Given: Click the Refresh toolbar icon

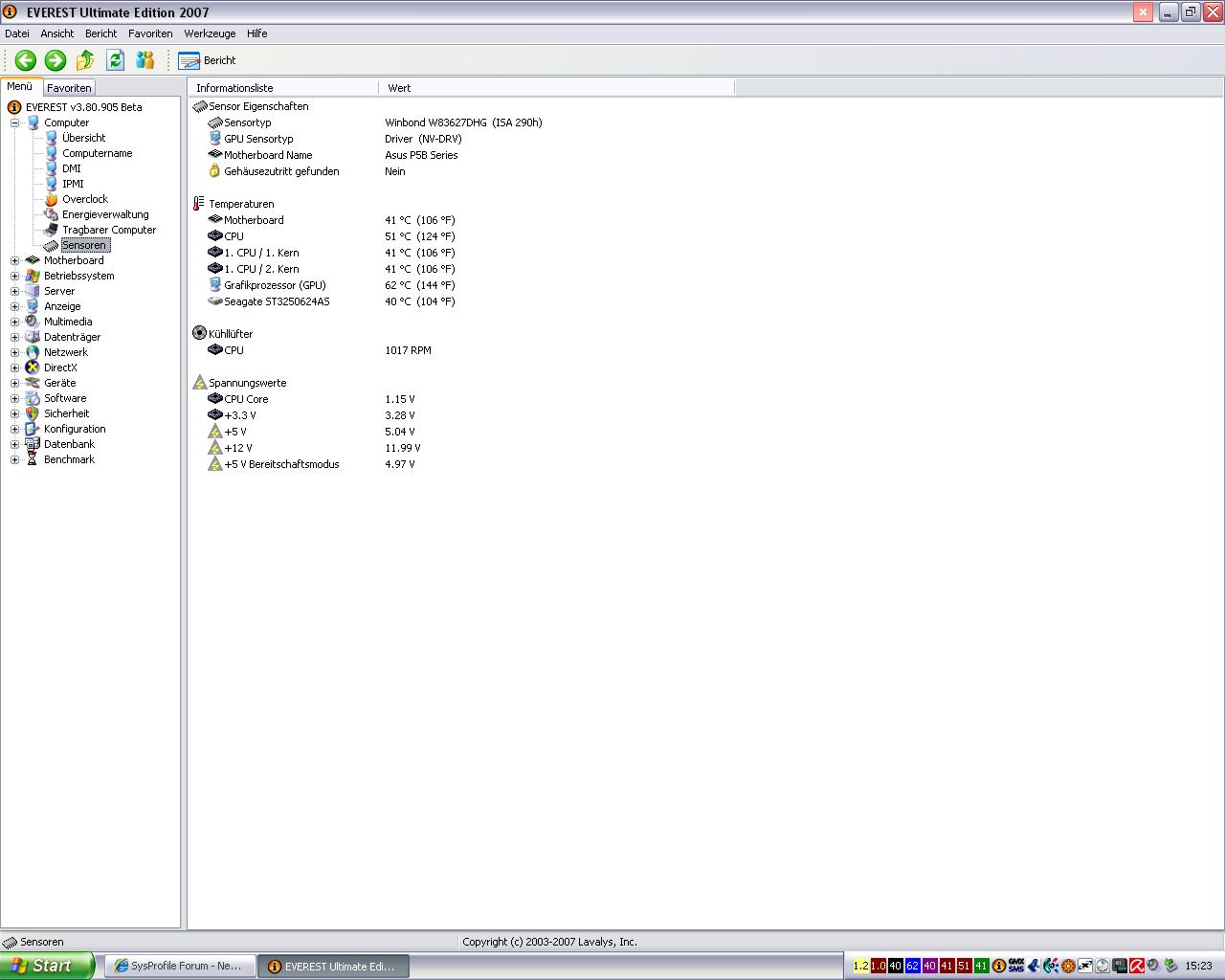Looking at the screenshot, I should click(115, 60).
